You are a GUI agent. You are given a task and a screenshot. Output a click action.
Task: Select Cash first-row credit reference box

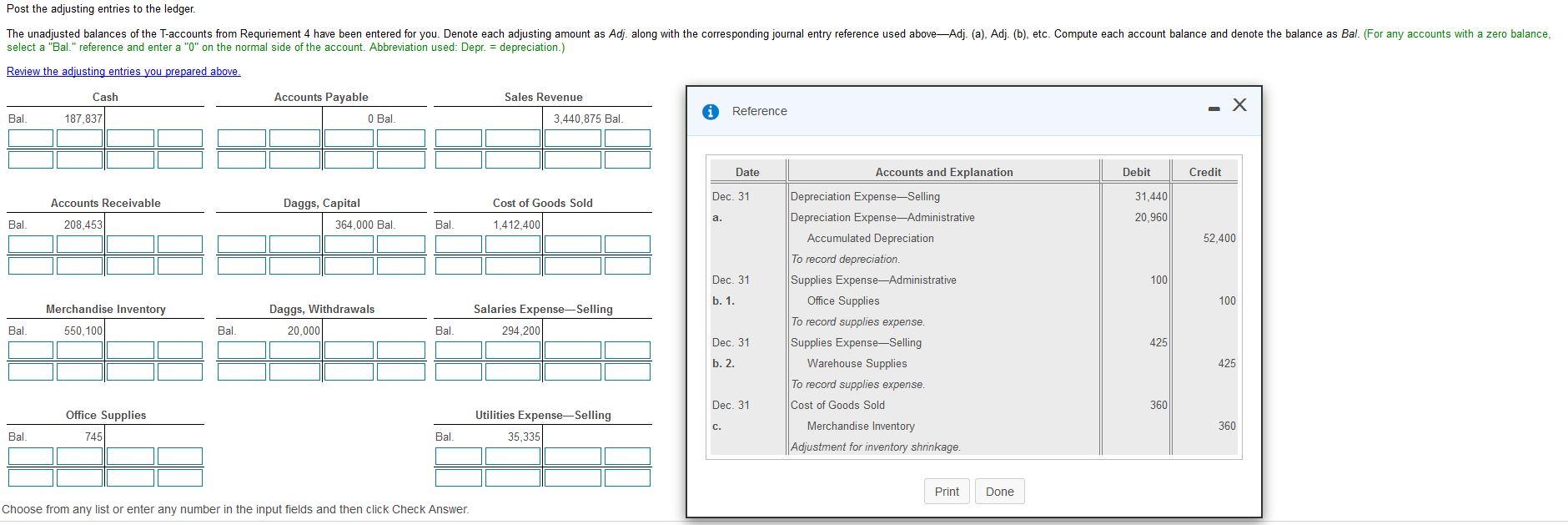point(180,139)
